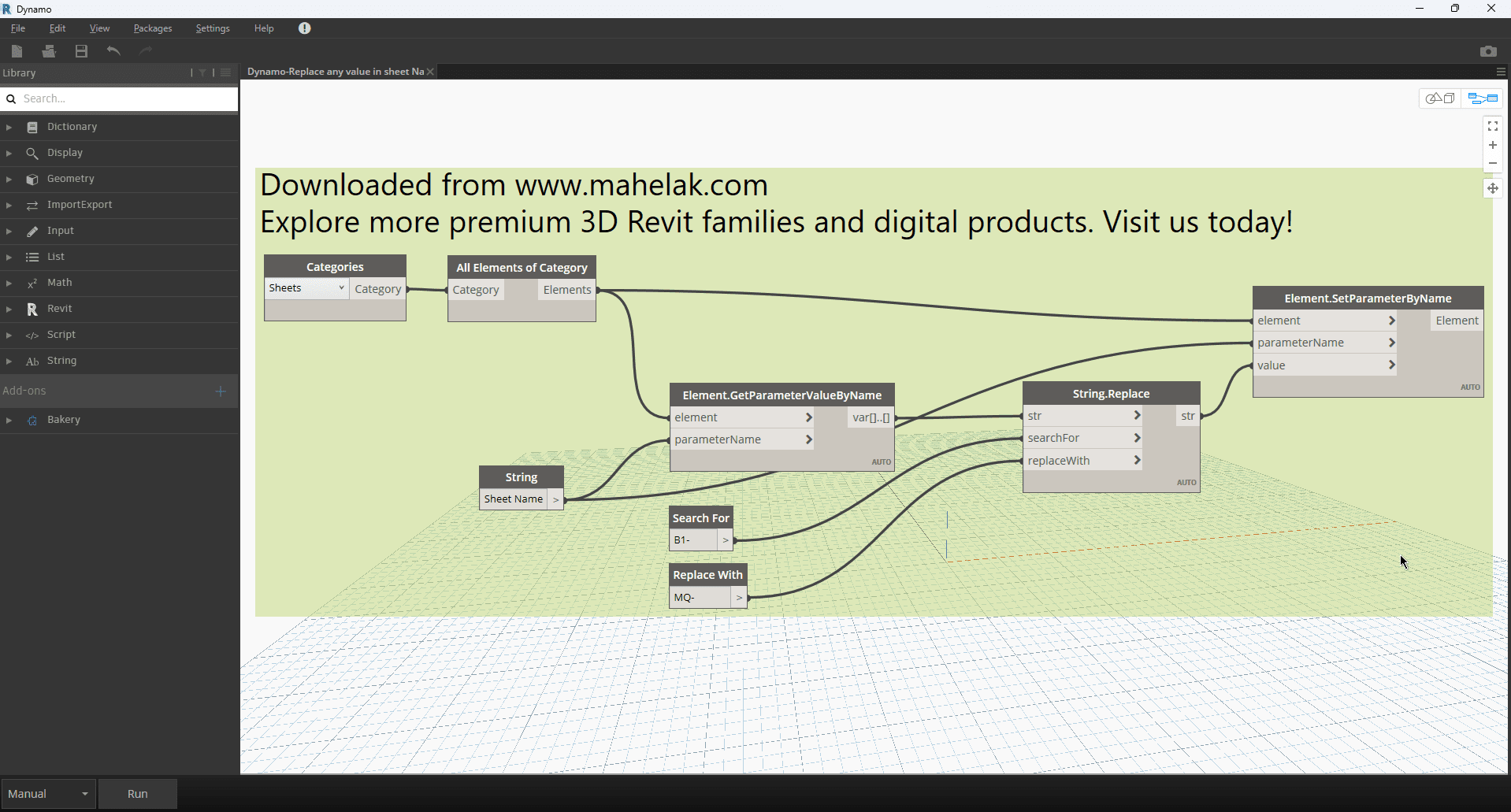Click the workspace tabs menu icon

1501,72
